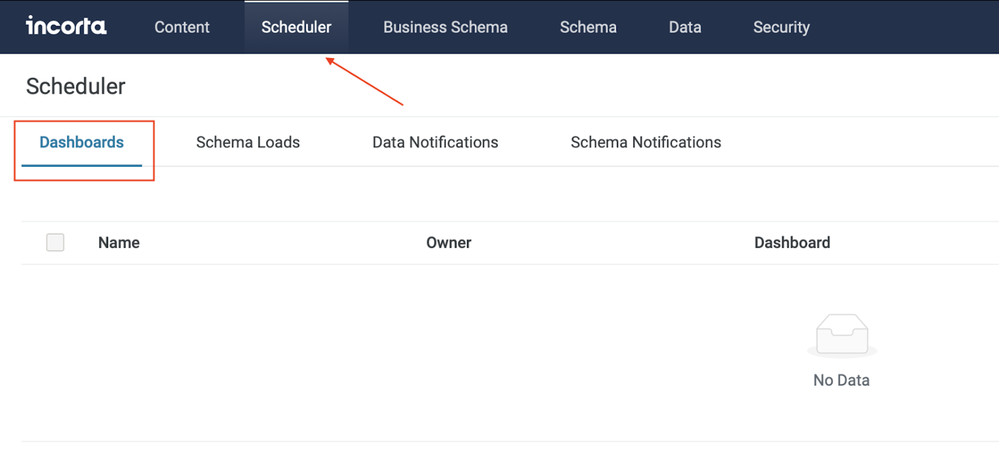999x460 pixels.
Task: Open the Content menu
Action: click(x=182, y=27)
